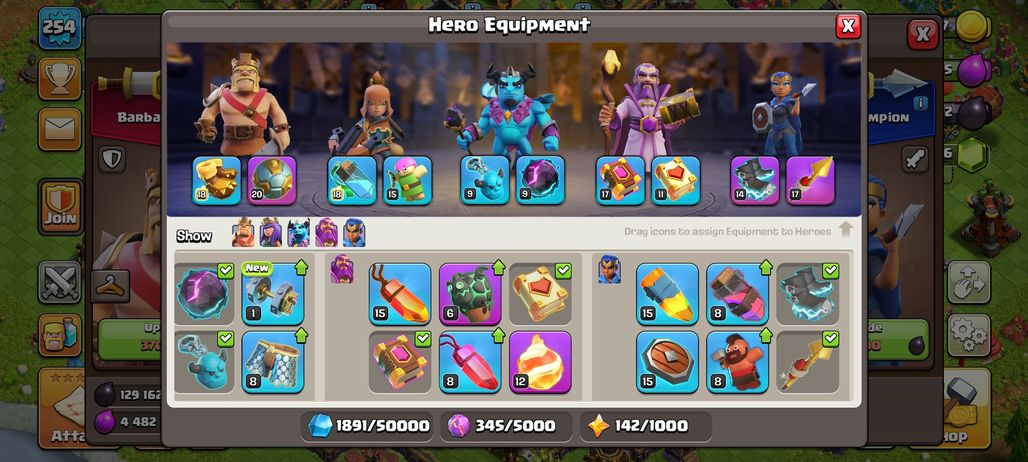Select the Hog Rider Puppet equipment

[x=738, y=362]
